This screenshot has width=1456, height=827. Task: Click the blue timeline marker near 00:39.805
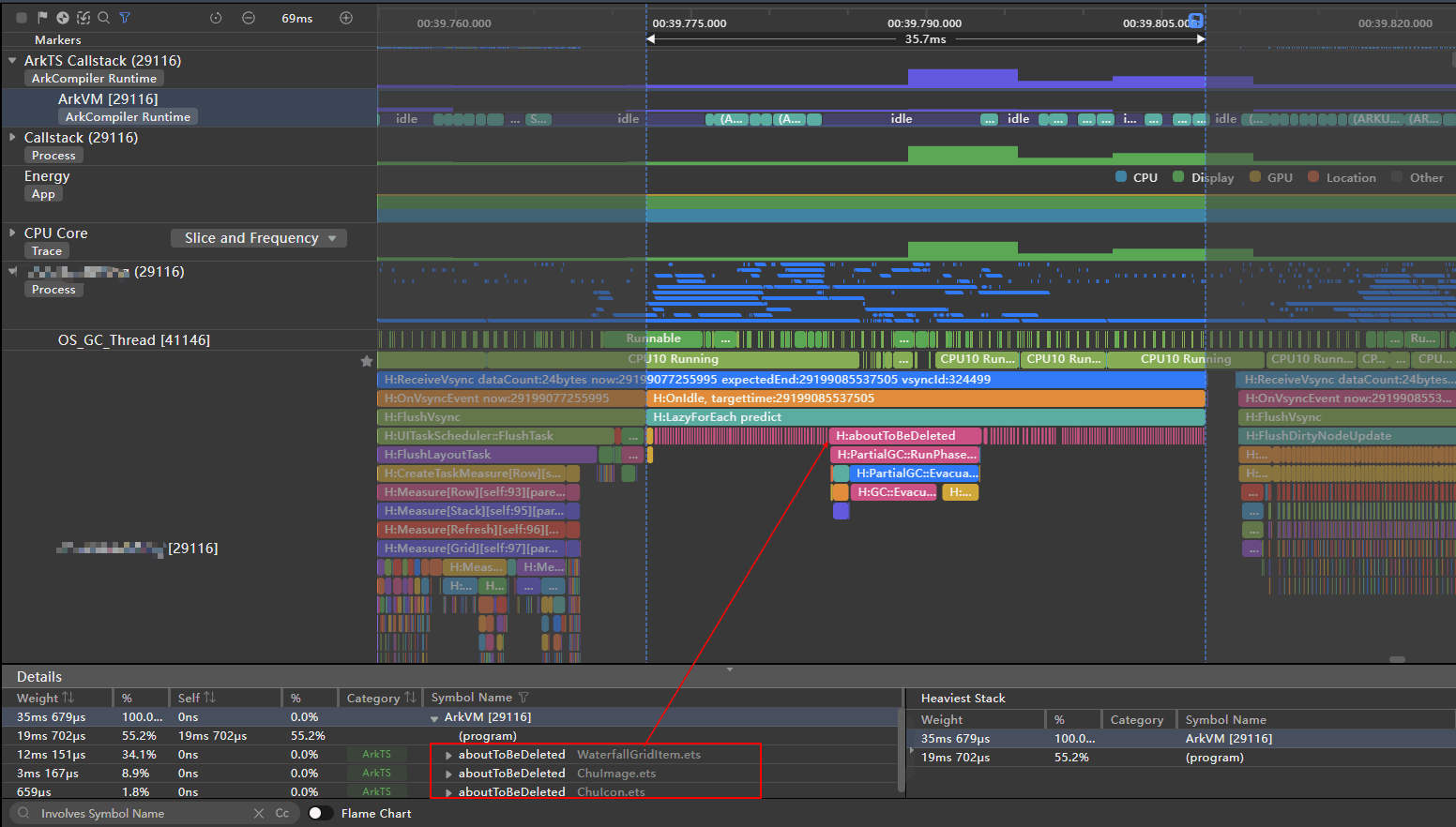(x=1196, y=21)
